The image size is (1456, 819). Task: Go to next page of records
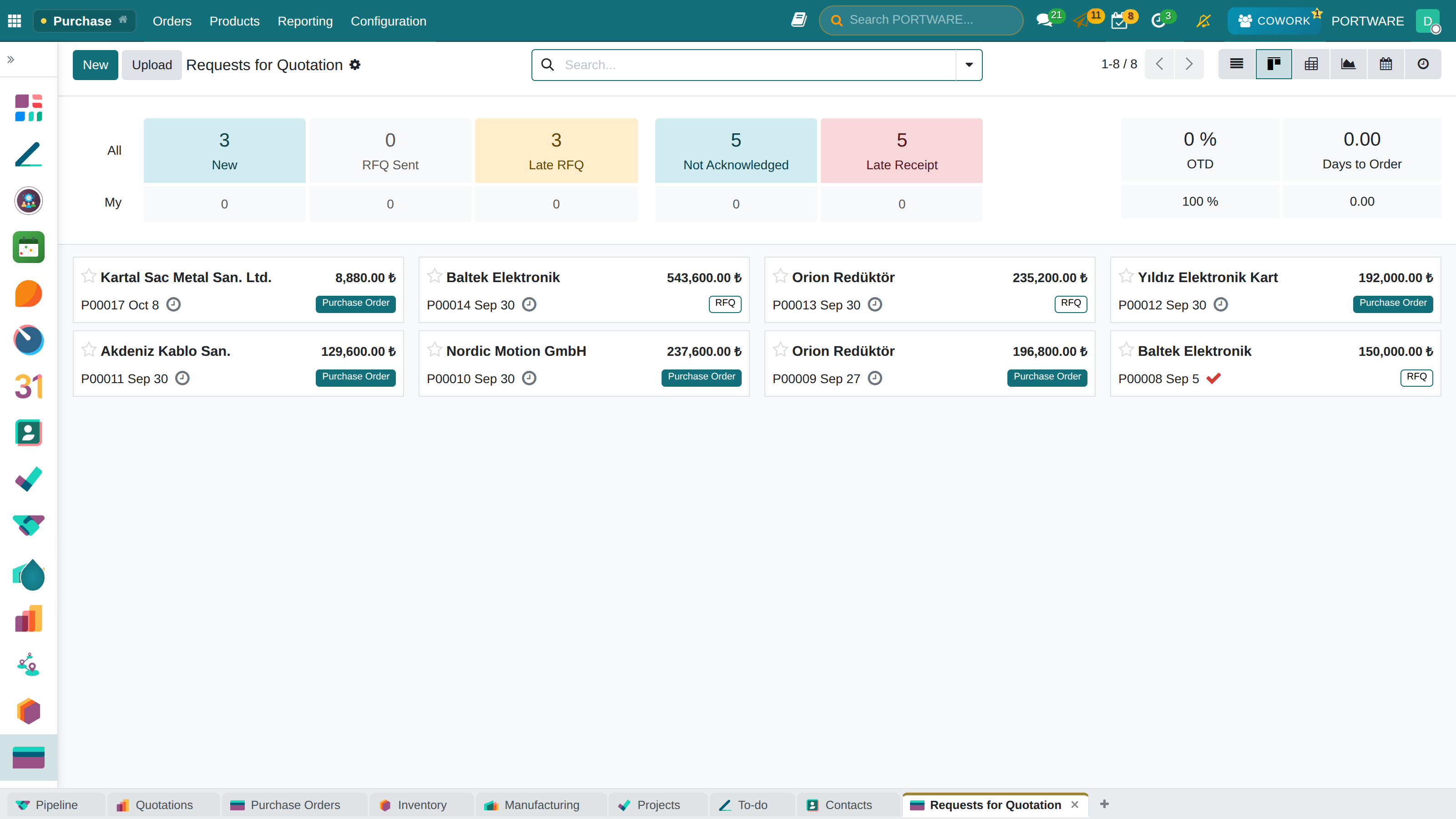(1188, 64)
